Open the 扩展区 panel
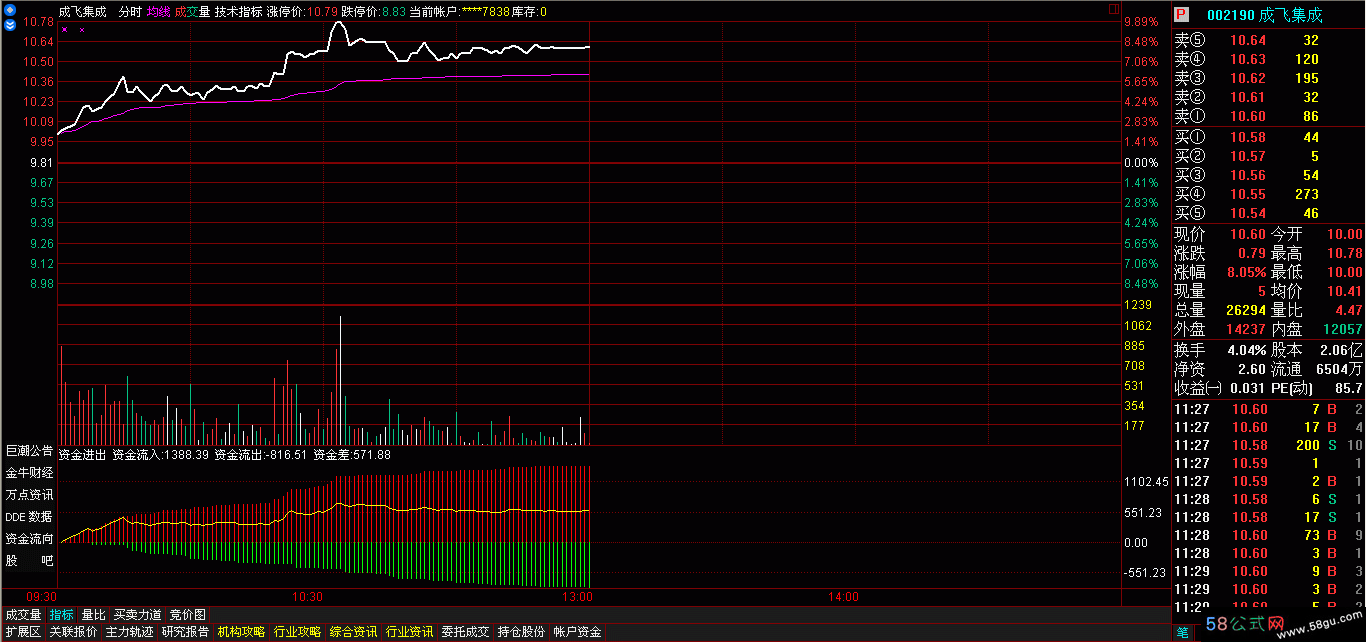1366x642 pixels. pyautogui.click(x=23, y=632)
